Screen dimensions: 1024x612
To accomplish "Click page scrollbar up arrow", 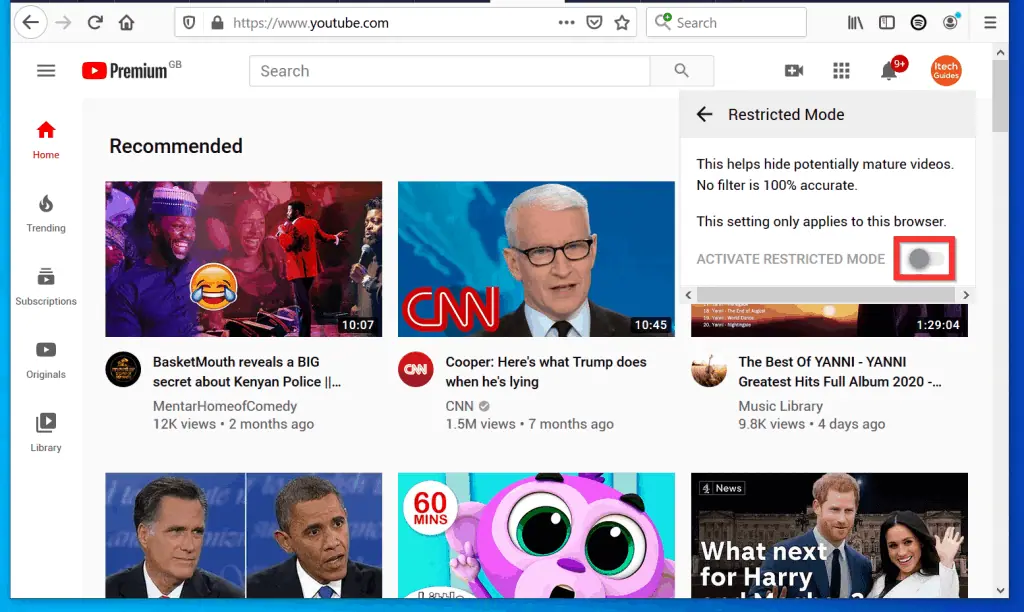I will pyautogui.click(x=1000, y=52).
